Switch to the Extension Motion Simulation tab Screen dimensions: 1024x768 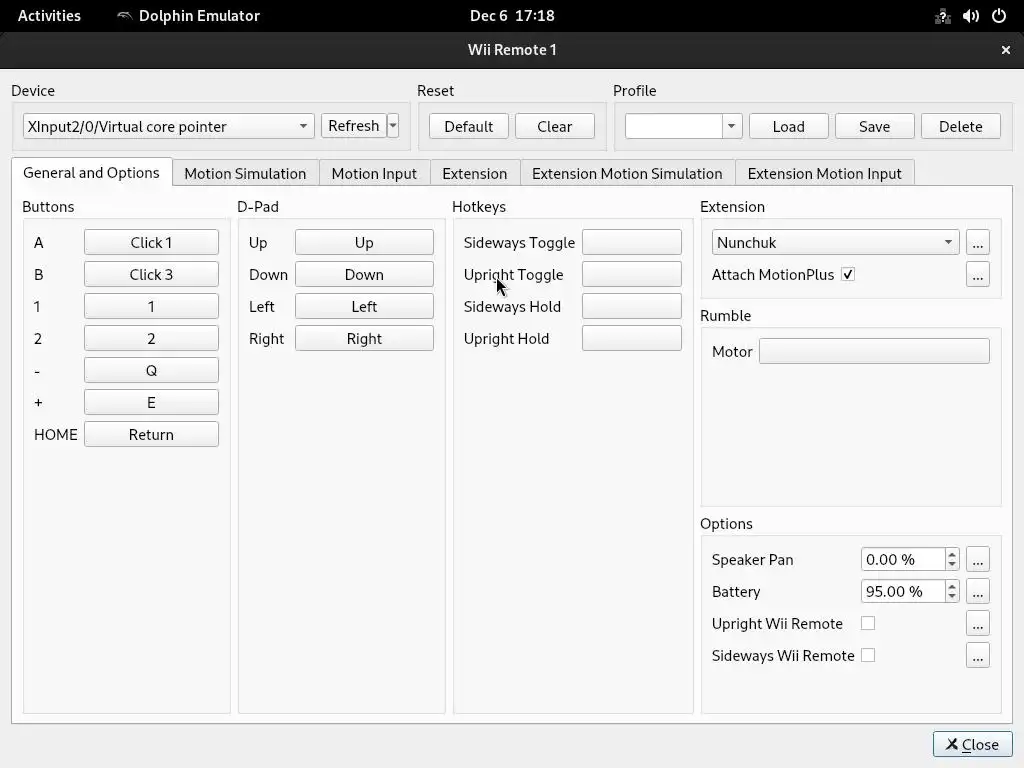(x=627, y=173)
